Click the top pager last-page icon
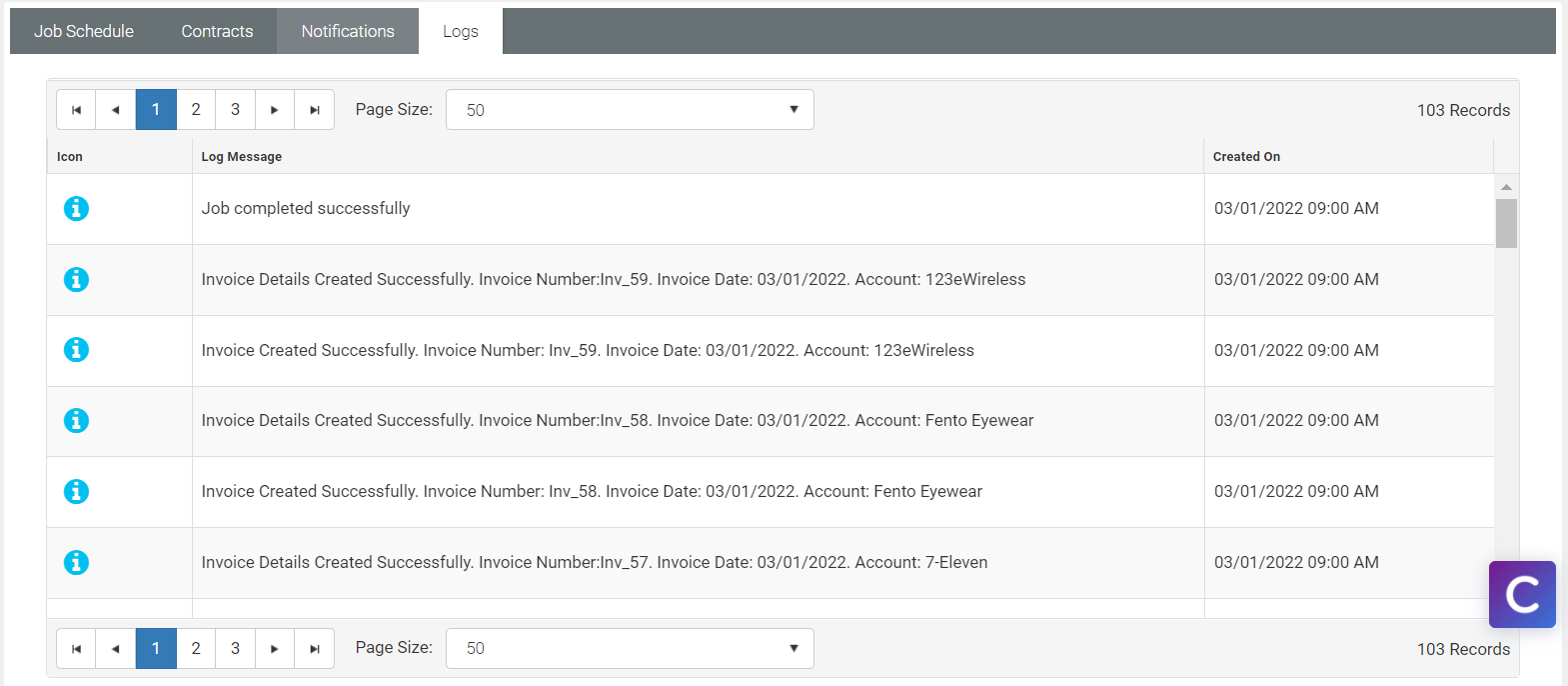Viewport: 1568px width, 686px height. pyautogui.click(x=315, y=110)
